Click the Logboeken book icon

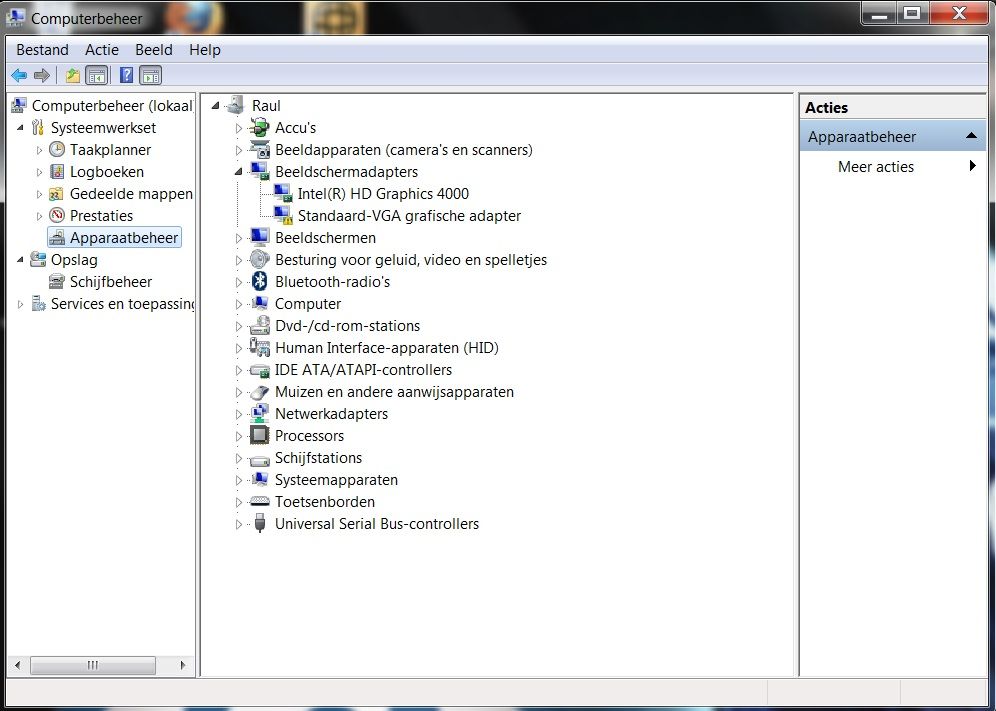(57, 172)
